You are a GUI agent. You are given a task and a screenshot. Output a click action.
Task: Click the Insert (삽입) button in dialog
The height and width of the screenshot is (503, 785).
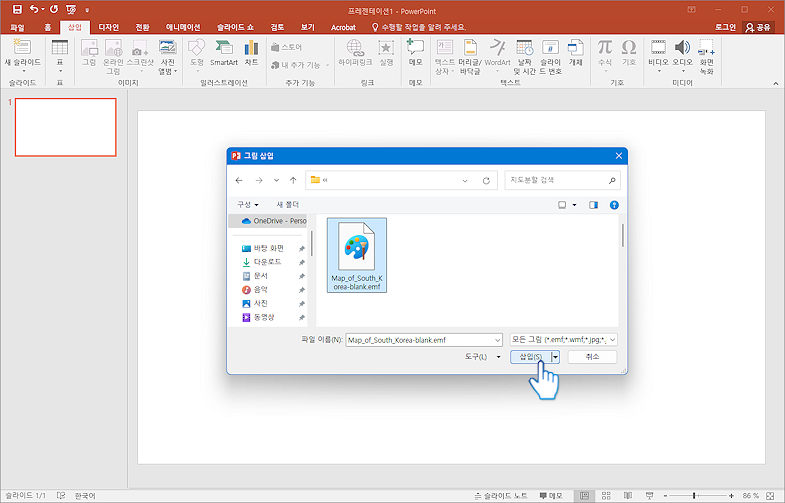[x=531, y=357]
